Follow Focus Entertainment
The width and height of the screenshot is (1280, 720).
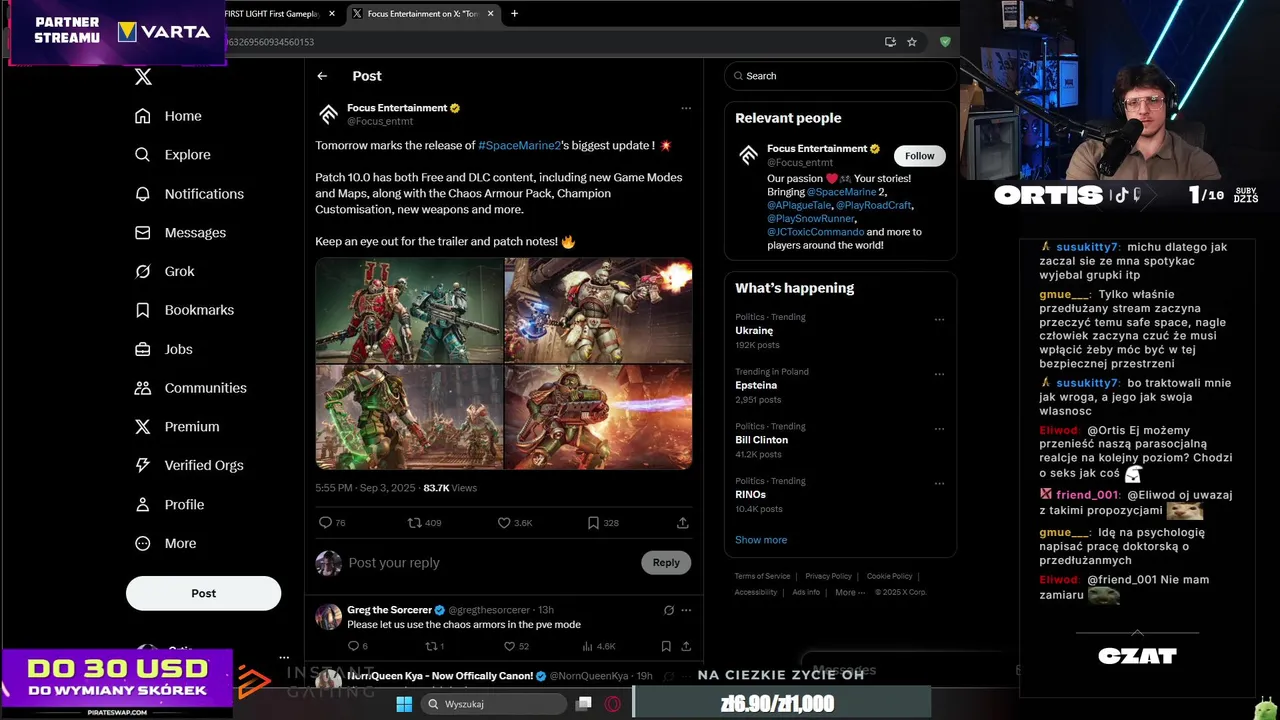click(x=919, y=156)
